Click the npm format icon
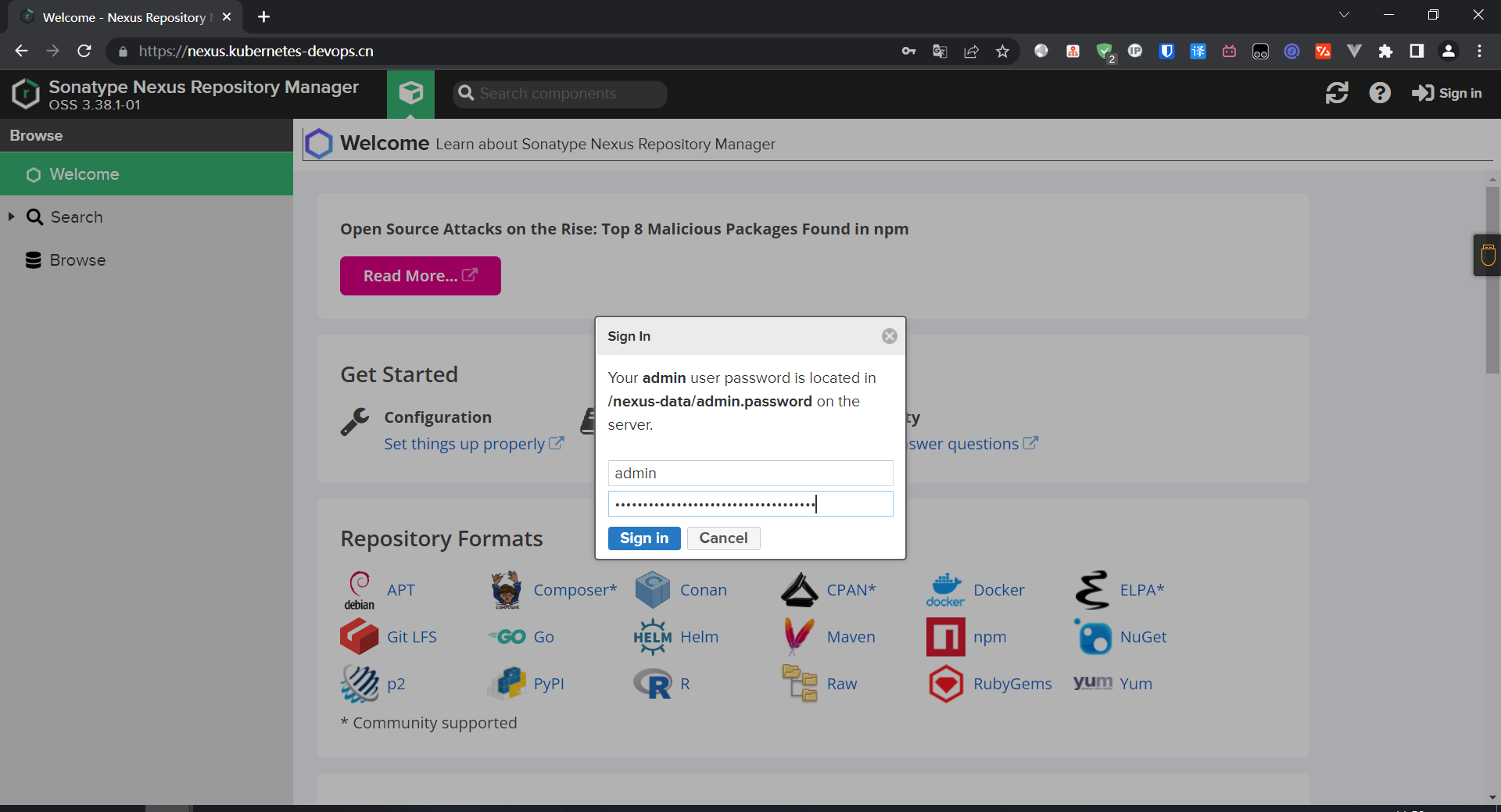 point(946,637)
